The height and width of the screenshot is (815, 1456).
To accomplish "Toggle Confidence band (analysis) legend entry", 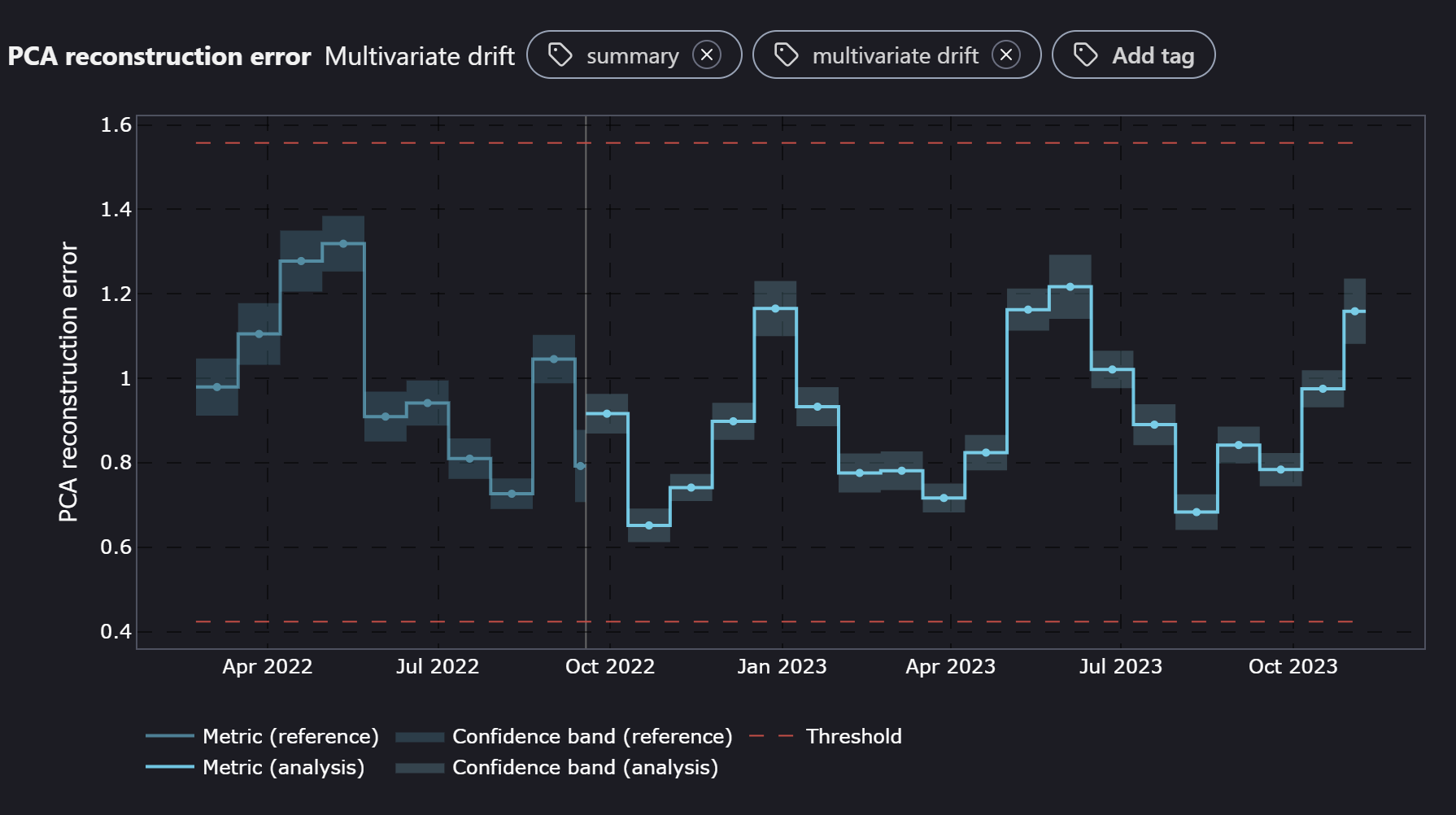I will pos(557,767).
